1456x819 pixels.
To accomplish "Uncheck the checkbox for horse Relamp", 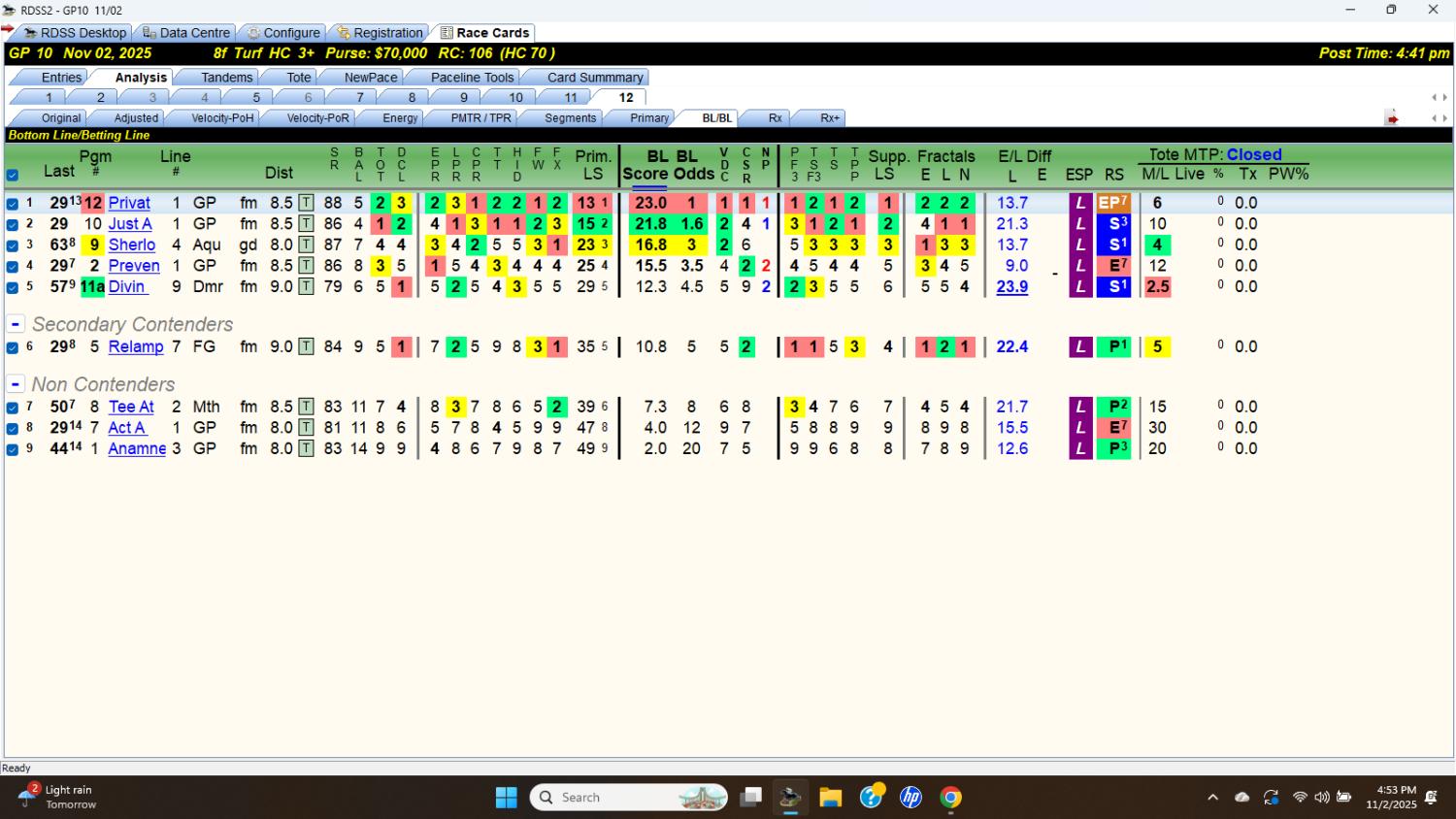I will (13, 347).
